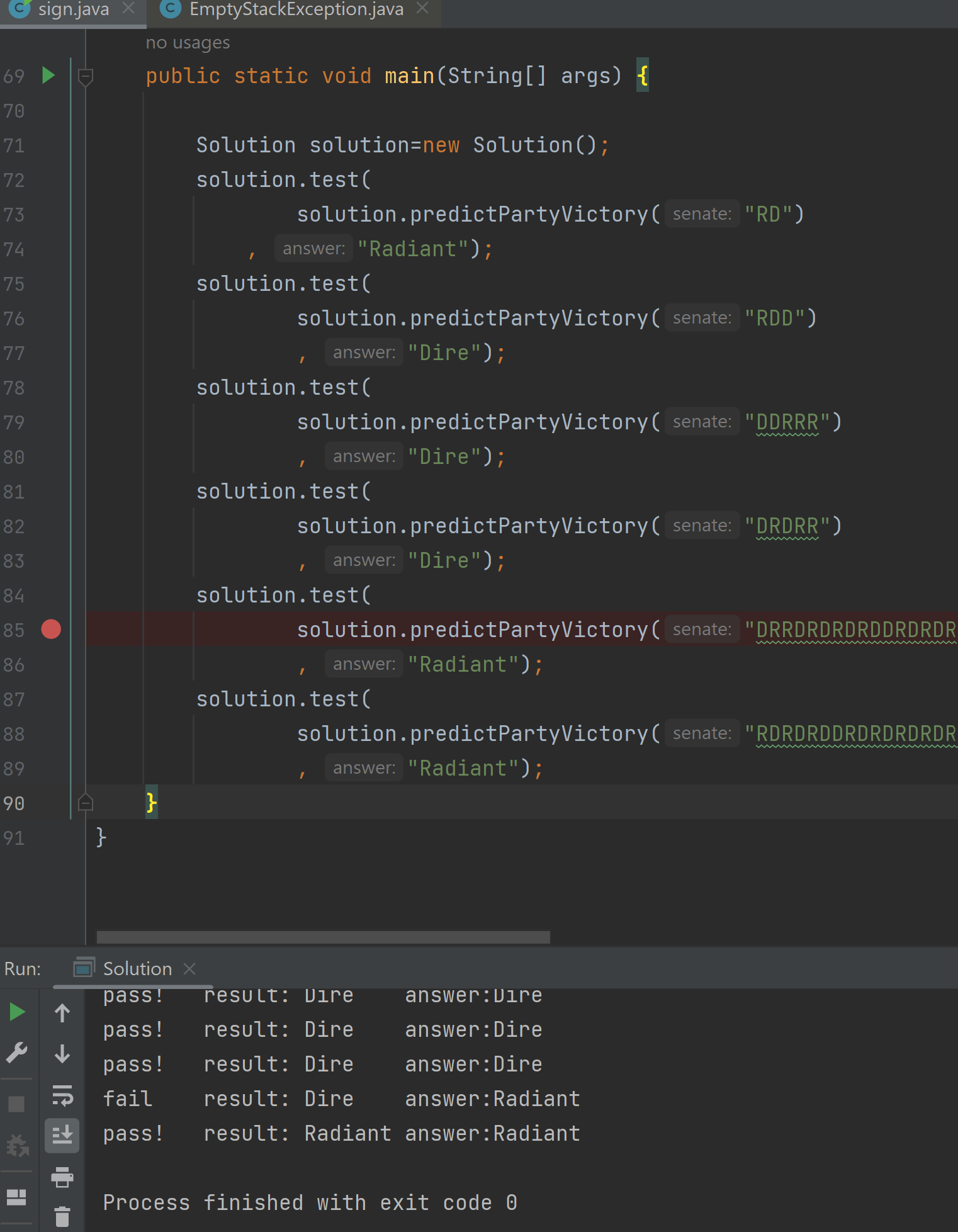958x1232 pixels.
Task: Rerun Solution with green play button
Action: 17,1012
